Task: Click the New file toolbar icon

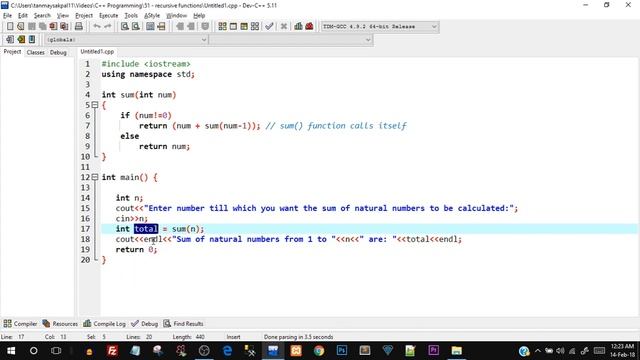Action: [x=10, y=27]
